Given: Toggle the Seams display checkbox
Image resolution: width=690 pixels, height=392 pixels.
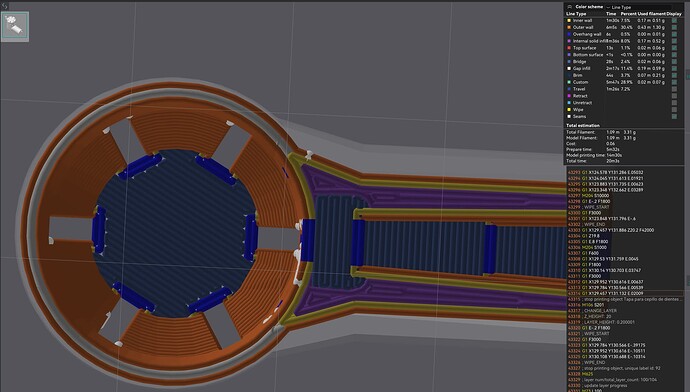Looking at the screenshot, I should pyautogui.click(x=674, y=116).
